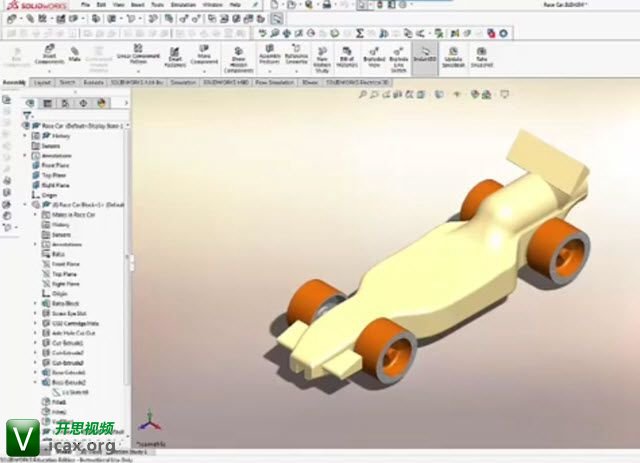Switch to the Evaluate ribbon tab
This screenshot has height=463, width=640.
(x=93, y=82)
